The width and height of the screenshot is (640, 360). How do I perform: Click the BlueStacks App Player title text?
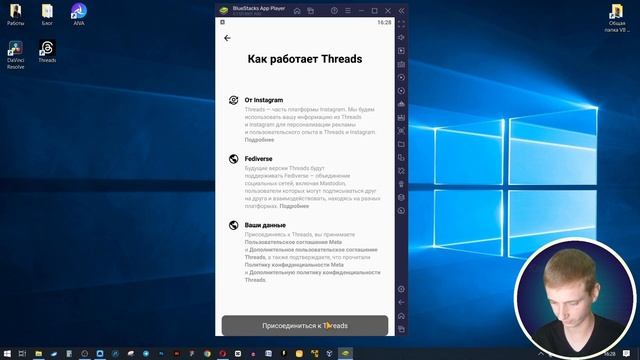(259, 9)
